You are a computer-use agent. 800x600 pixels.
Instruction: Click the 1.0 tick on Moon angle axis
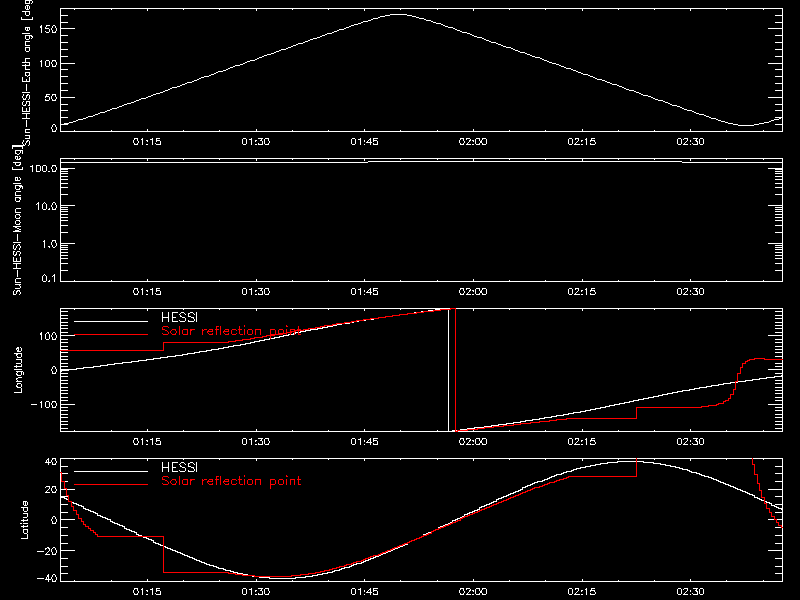[x=49, y=244]
